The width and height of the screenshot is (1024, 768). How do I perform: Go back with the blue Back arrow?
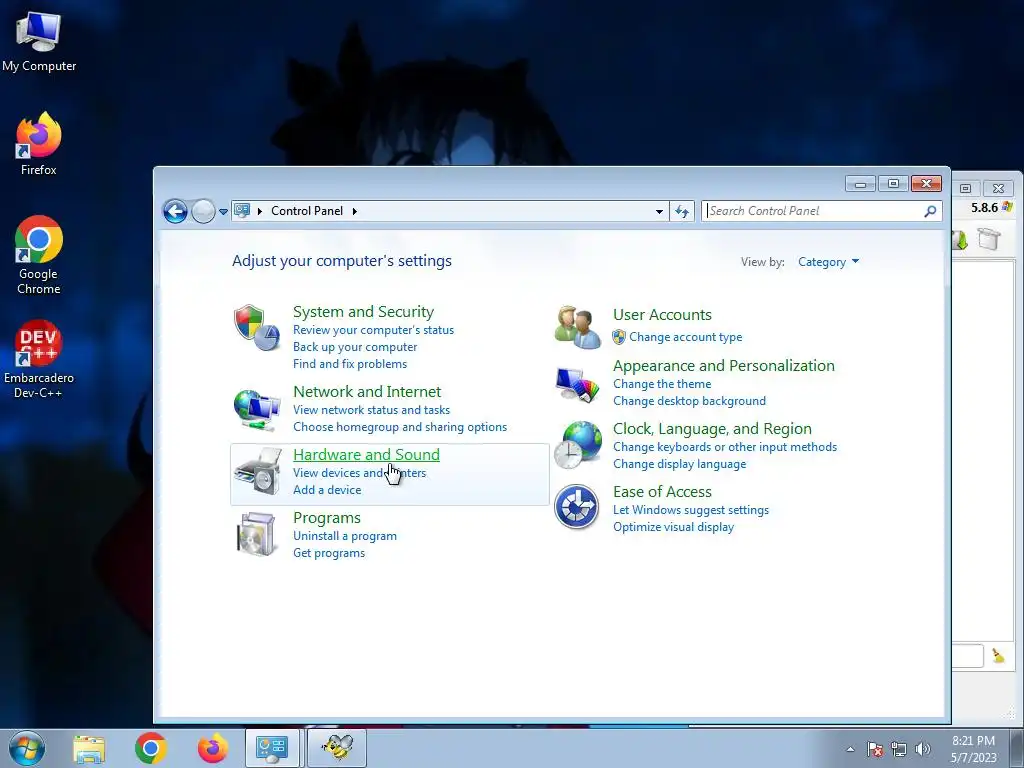point(175,211)
